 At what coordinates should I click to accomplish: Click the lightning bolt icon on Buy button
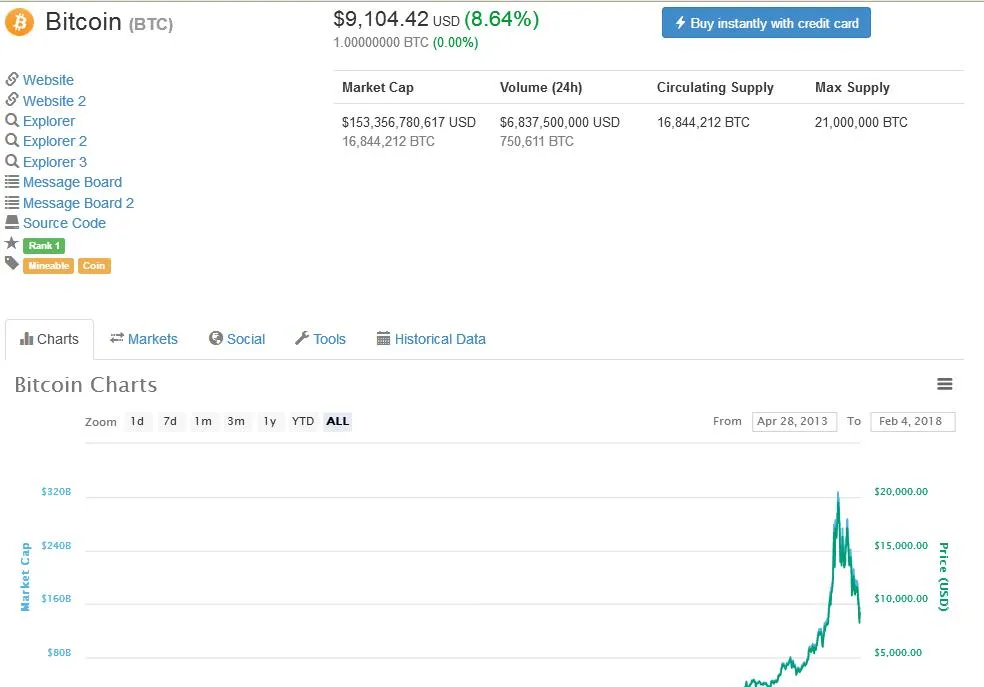click(680, 23)
